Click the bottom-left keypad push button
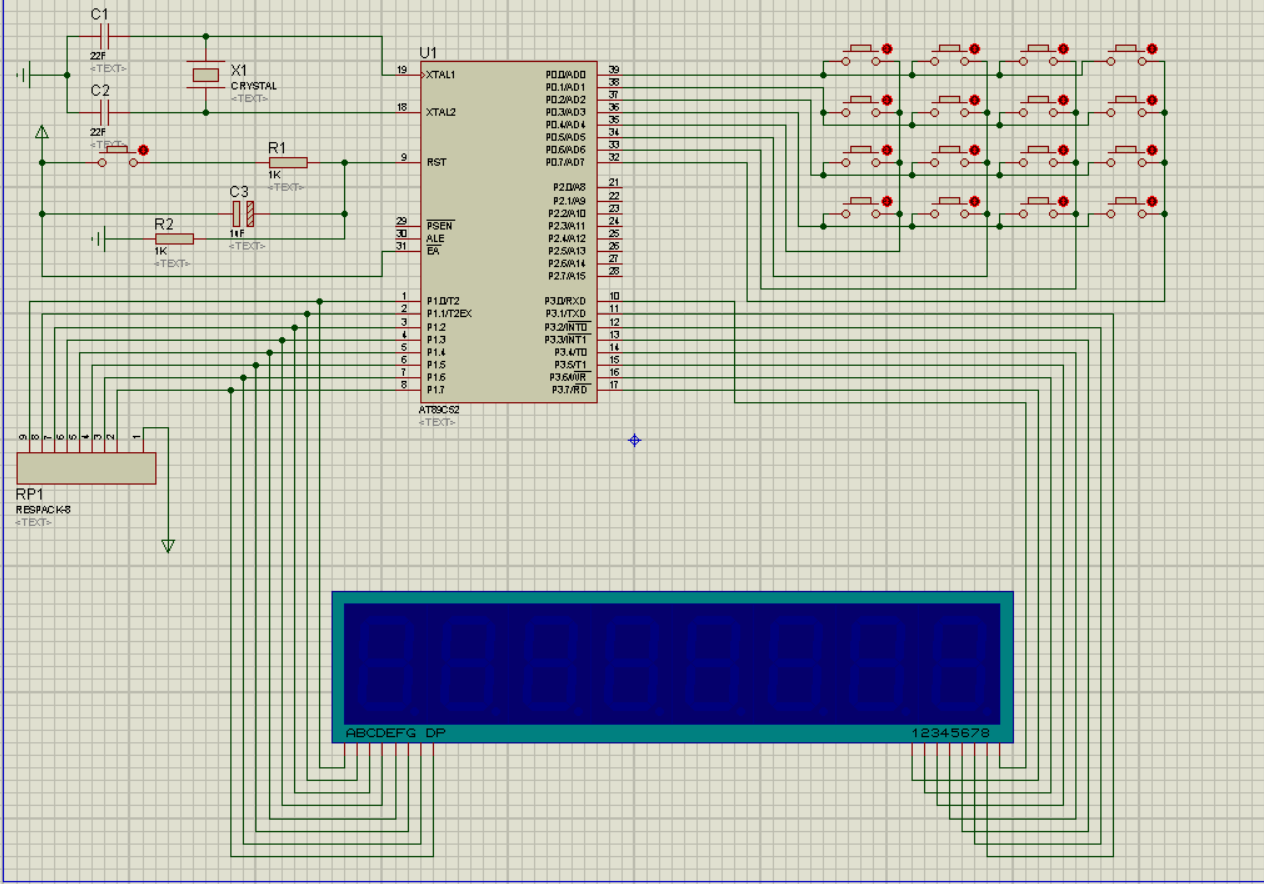Image resolution: width=1264 pixels, height=884 pixels. tap(860, 208)
